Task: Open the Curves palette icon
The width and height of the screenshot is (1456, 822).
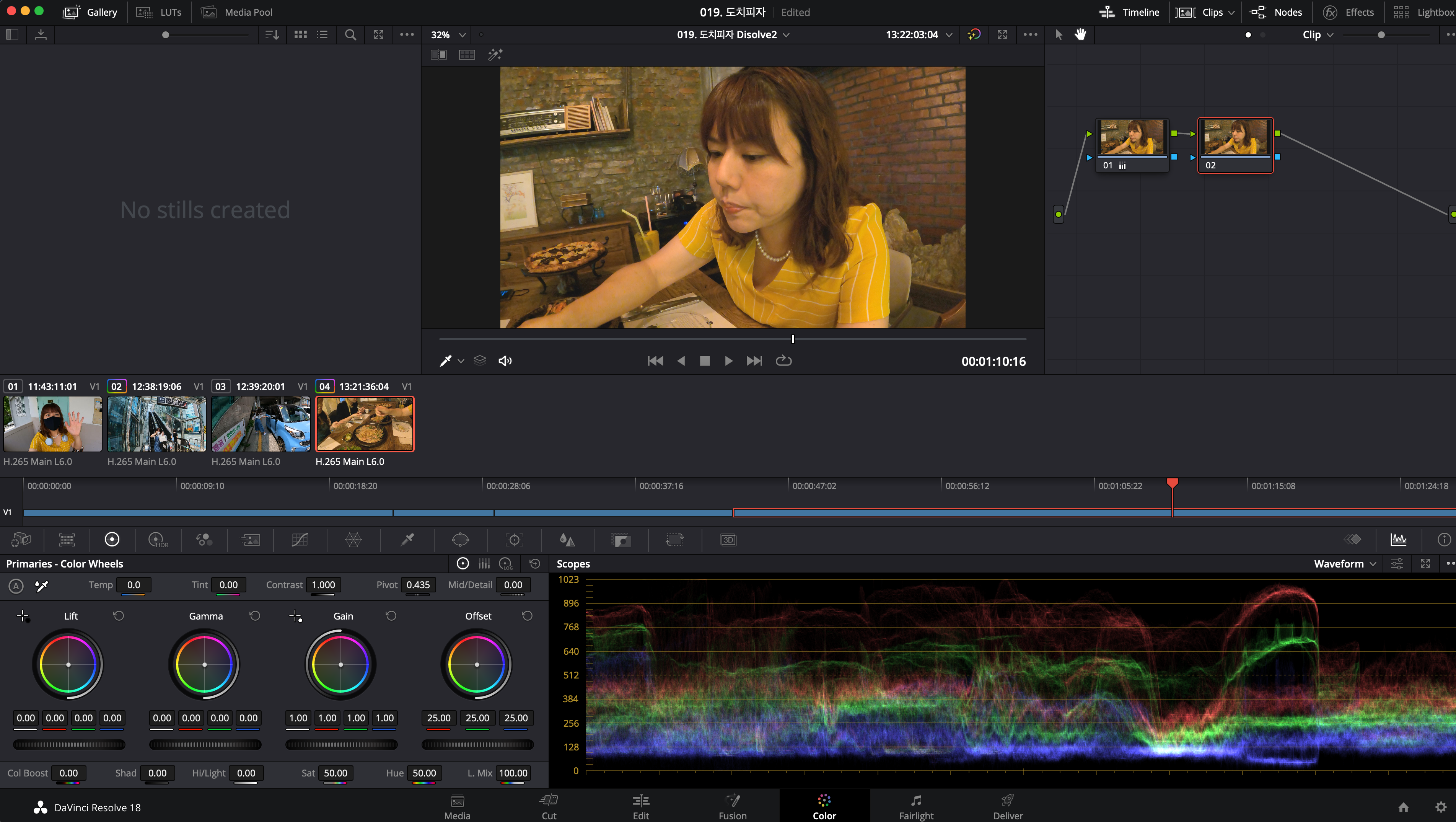Action: 300,540
